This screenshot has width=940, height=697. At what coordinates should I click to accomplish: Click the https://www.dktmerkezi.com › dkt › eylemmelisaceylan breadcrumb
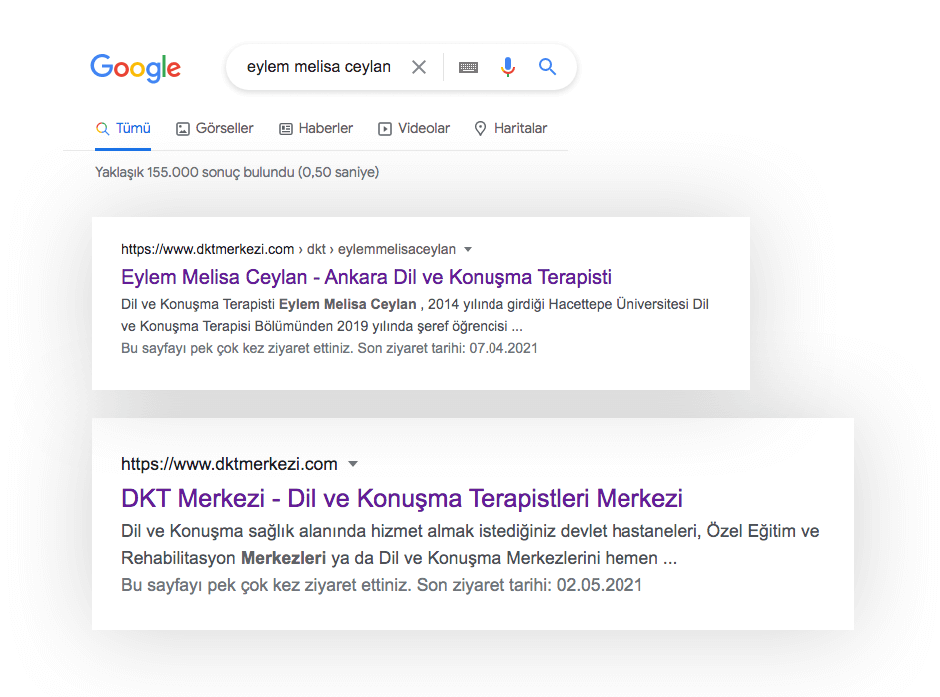coord(288,249)
